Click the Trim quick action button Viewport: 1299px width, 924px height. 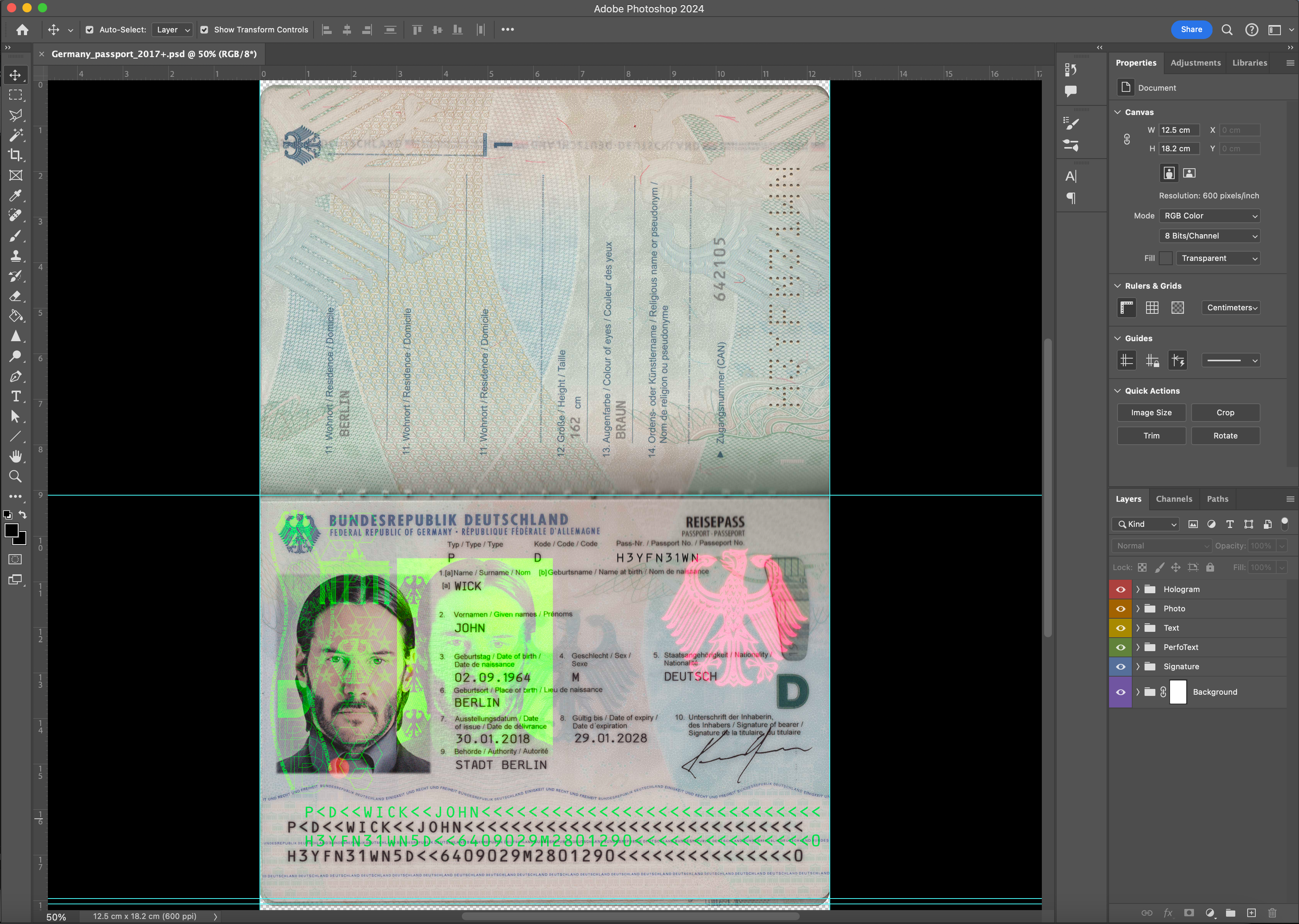pyautogui.click(x=1151, y=435)
